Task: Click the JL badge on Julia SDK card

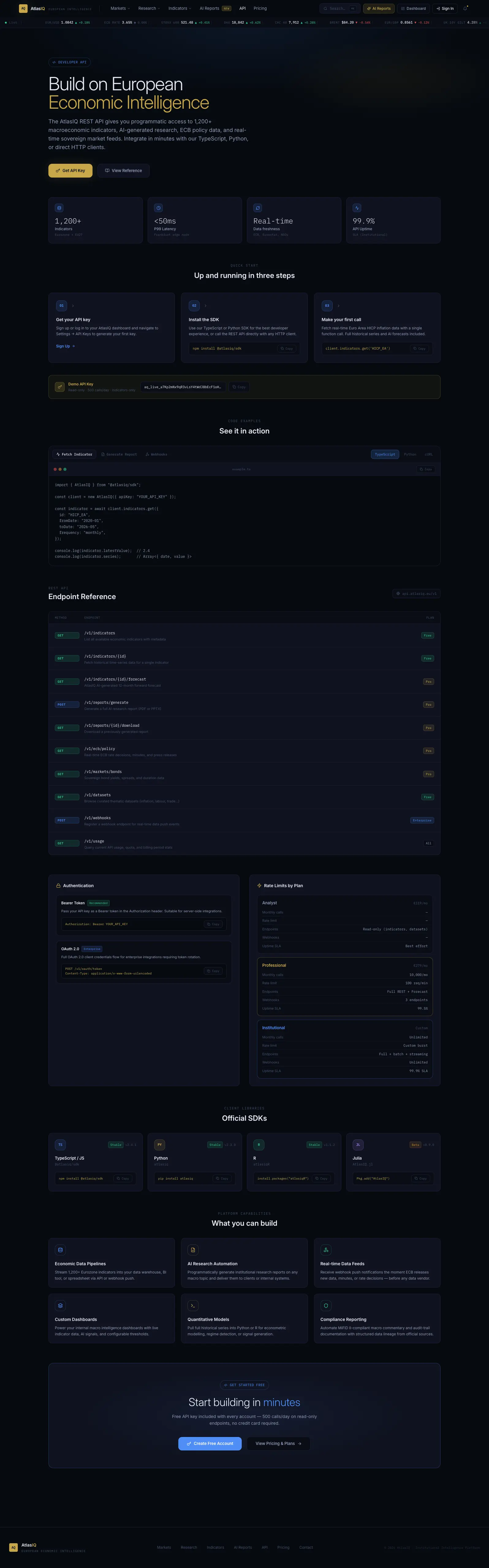Action: 358,1144
